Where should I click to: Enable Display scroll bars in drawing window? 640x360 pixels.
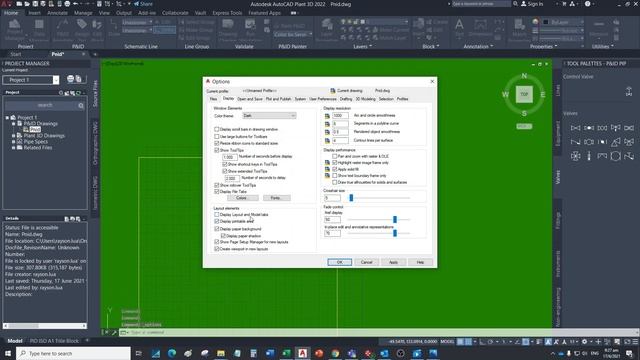coord(217,129)
